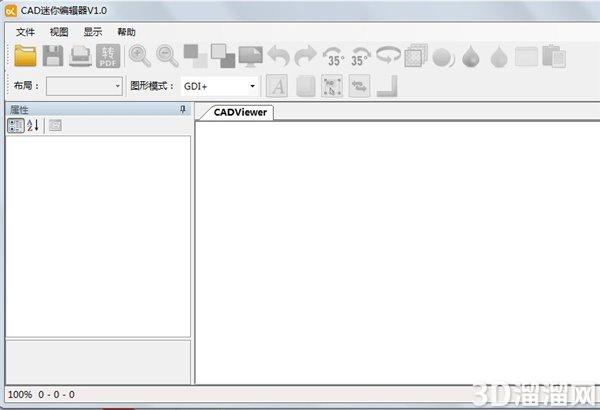
Task: Click the 100% zoom status text
Action: (x=20, y=394)
